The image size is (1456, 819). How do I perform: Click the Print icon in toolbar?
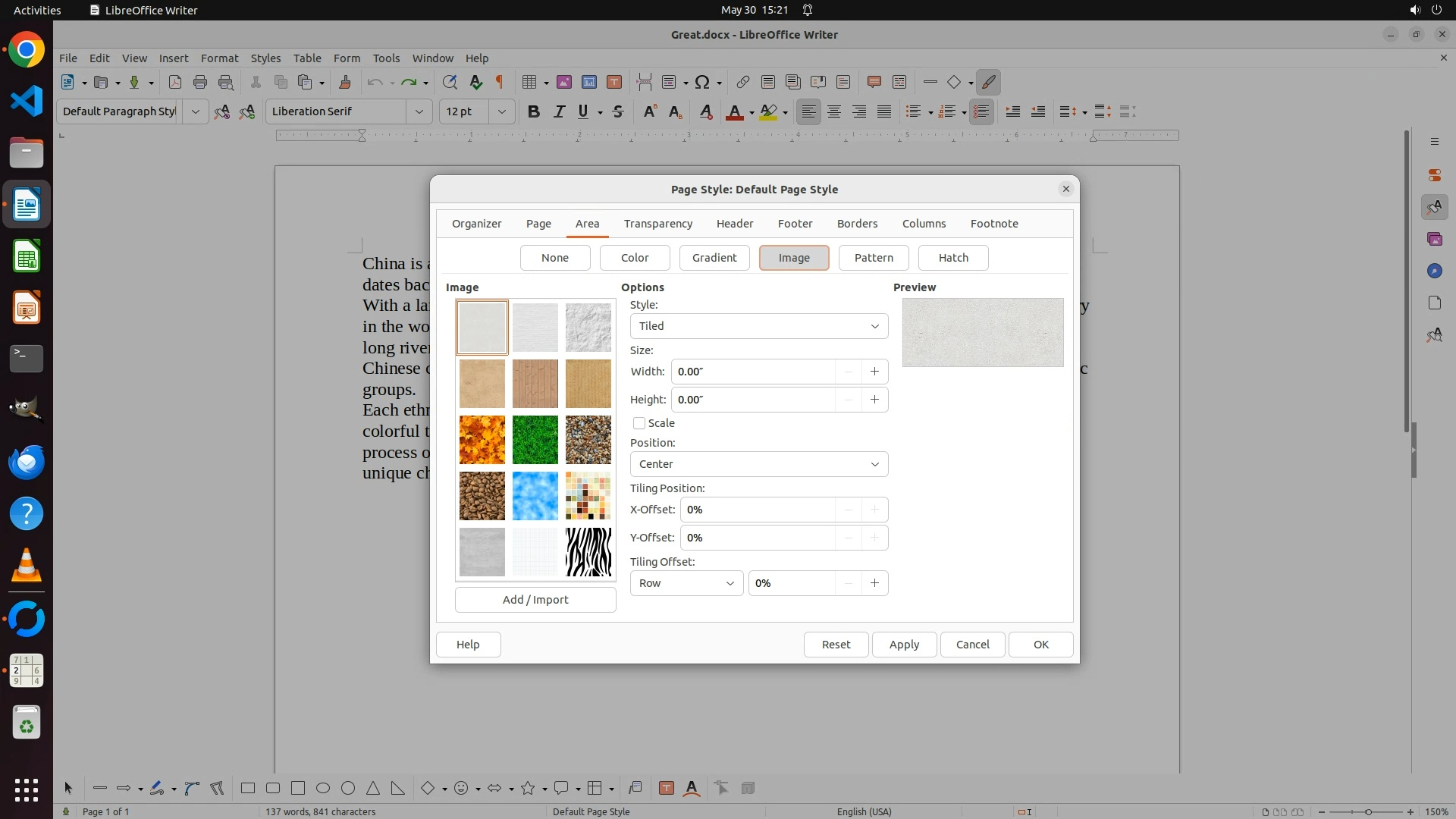200,82
